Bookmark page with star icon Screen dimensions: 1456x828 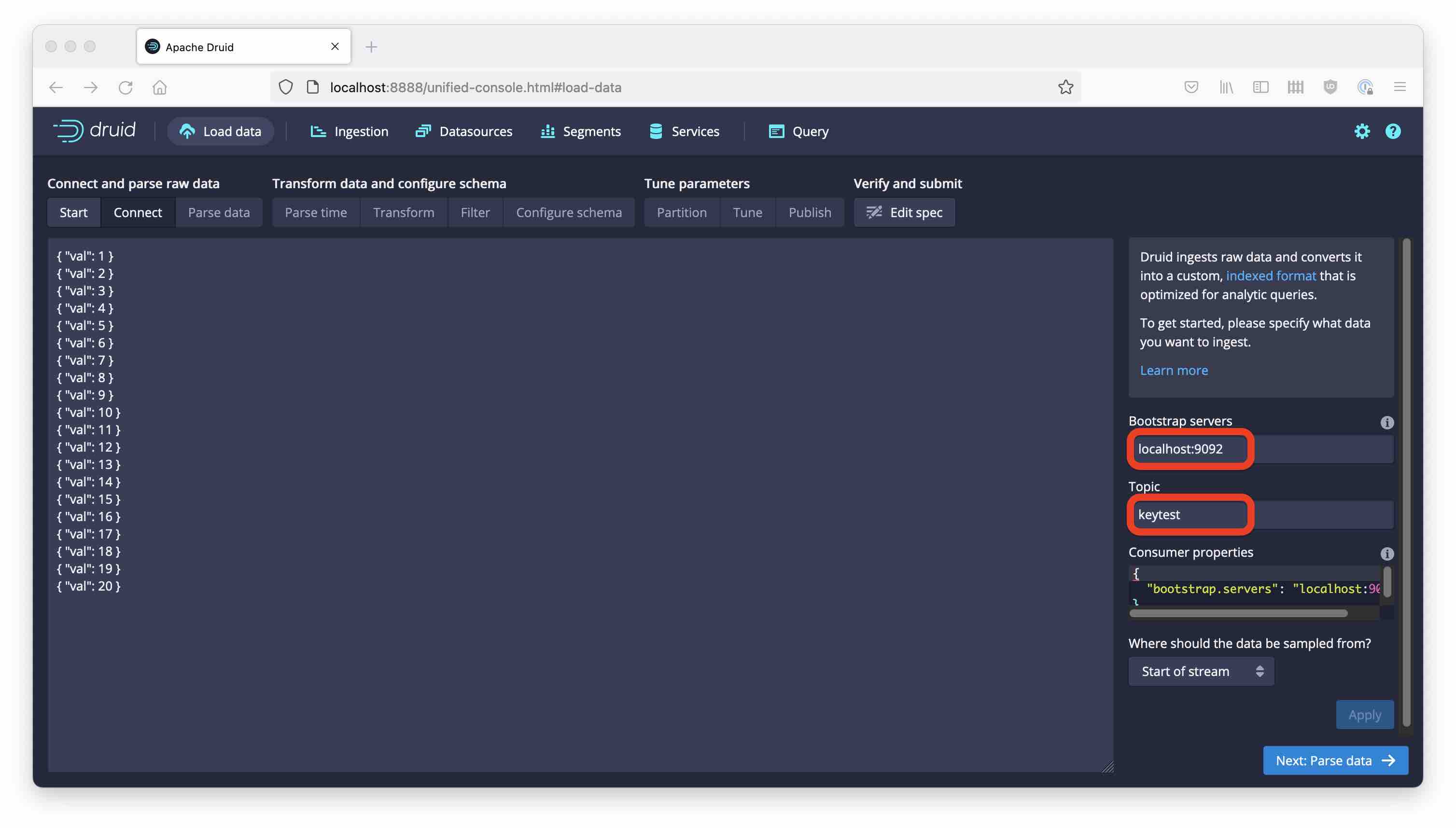(x=1065, y=87)
